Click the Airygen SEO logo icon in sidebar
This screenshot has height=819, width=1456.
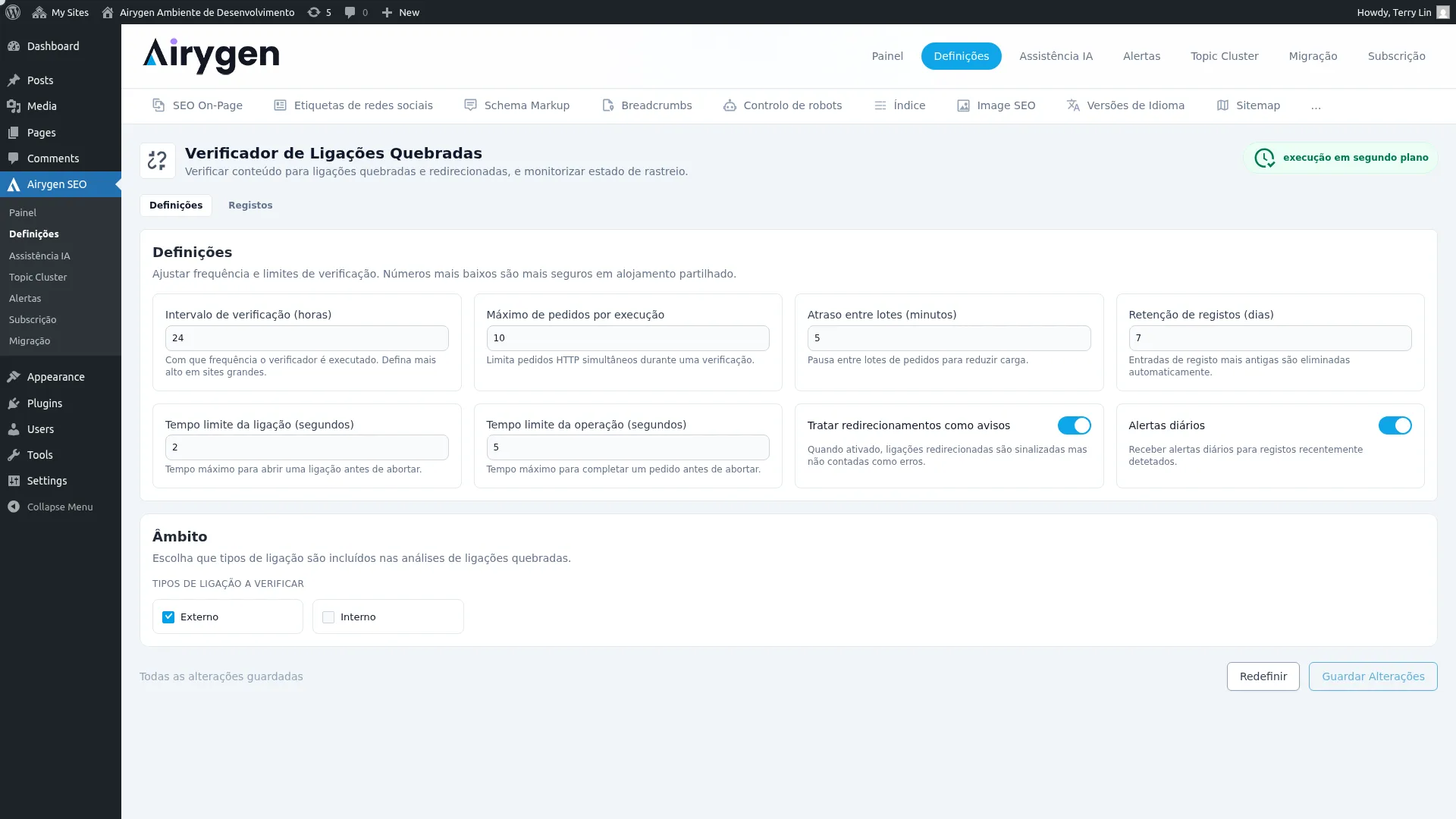(14, 184)
